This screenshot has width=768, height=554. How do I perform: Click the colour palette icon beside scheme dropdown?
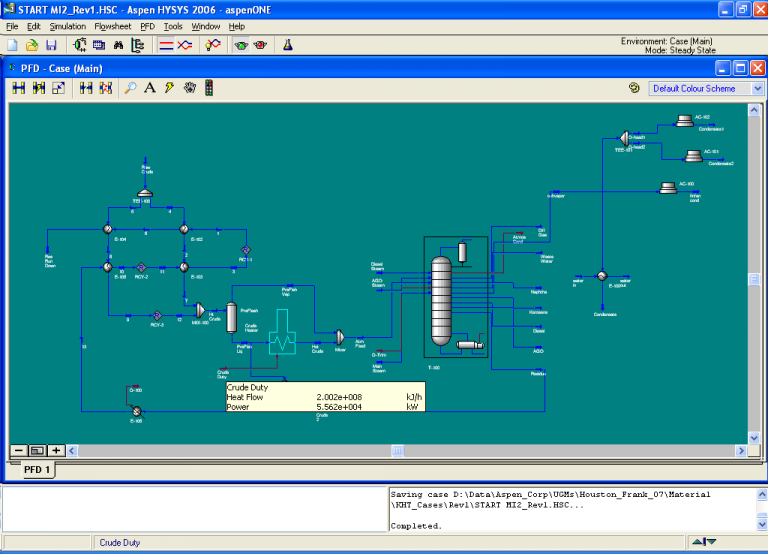pyautogui.click(x=634, y=88)
